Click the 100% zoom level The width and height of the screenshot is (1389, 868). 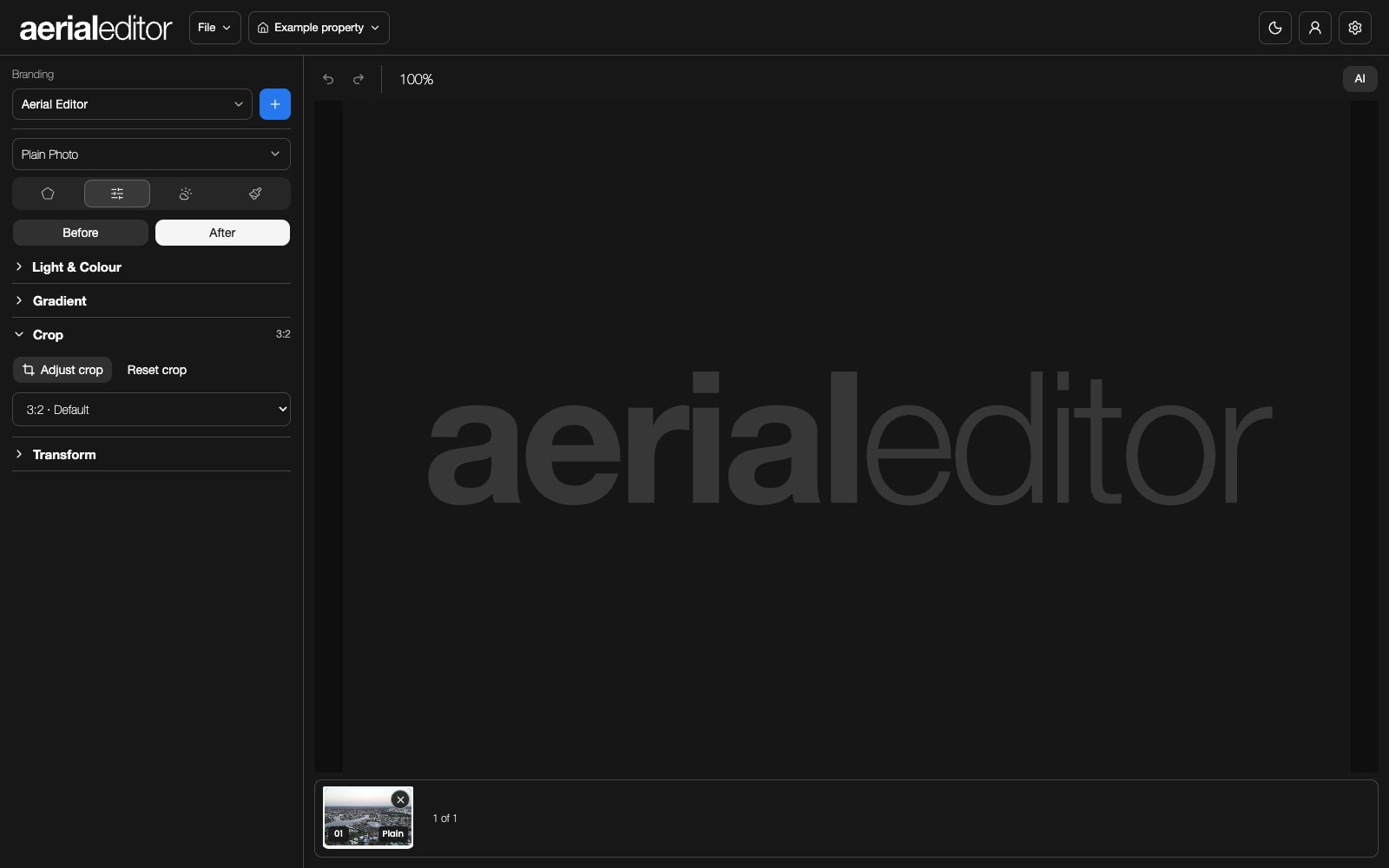pyautogui.click(x=416, y=80)
